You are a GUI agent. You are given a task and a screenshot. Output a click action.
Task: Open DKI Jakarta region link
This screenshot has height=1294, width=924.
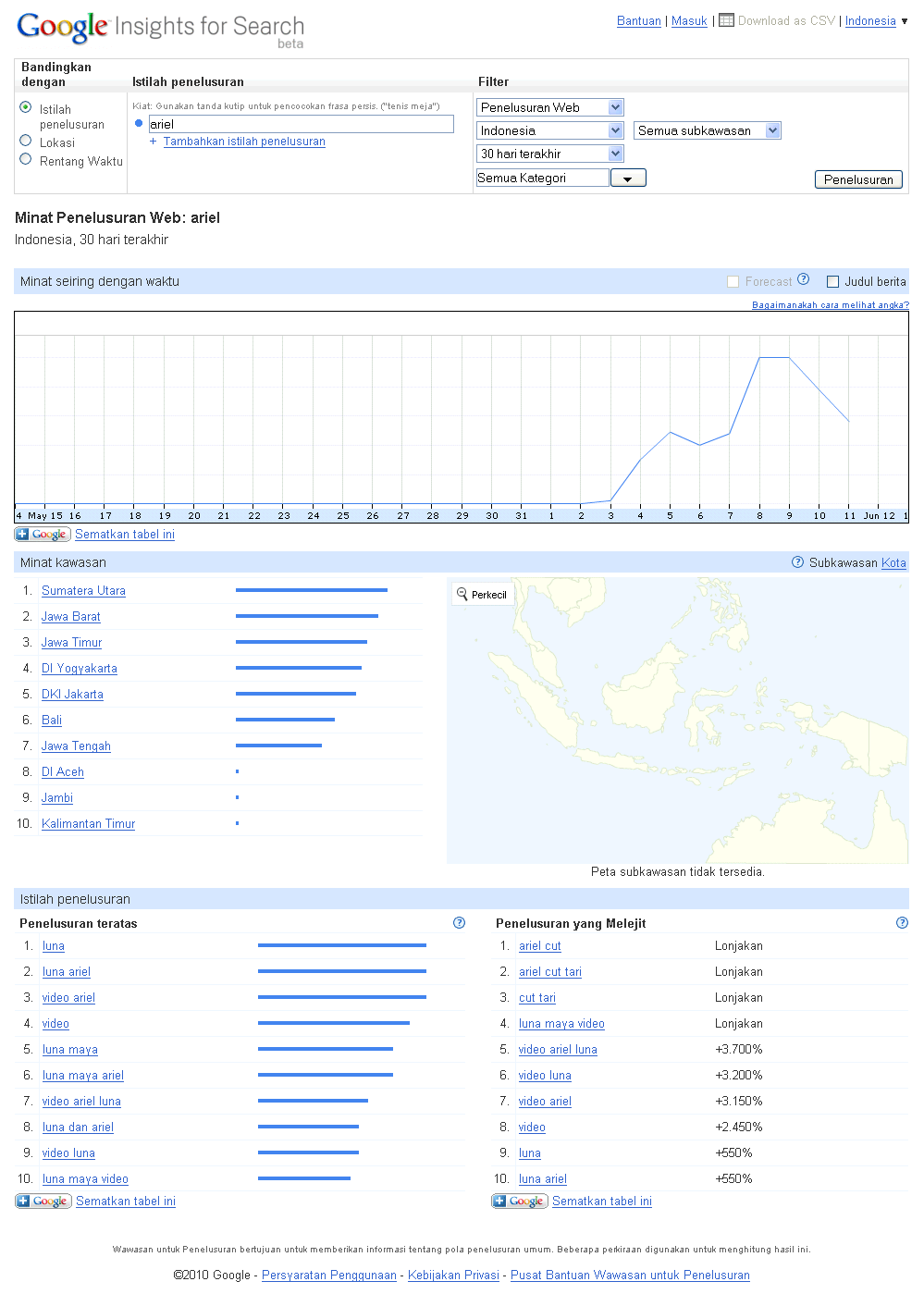pos(72,695)
